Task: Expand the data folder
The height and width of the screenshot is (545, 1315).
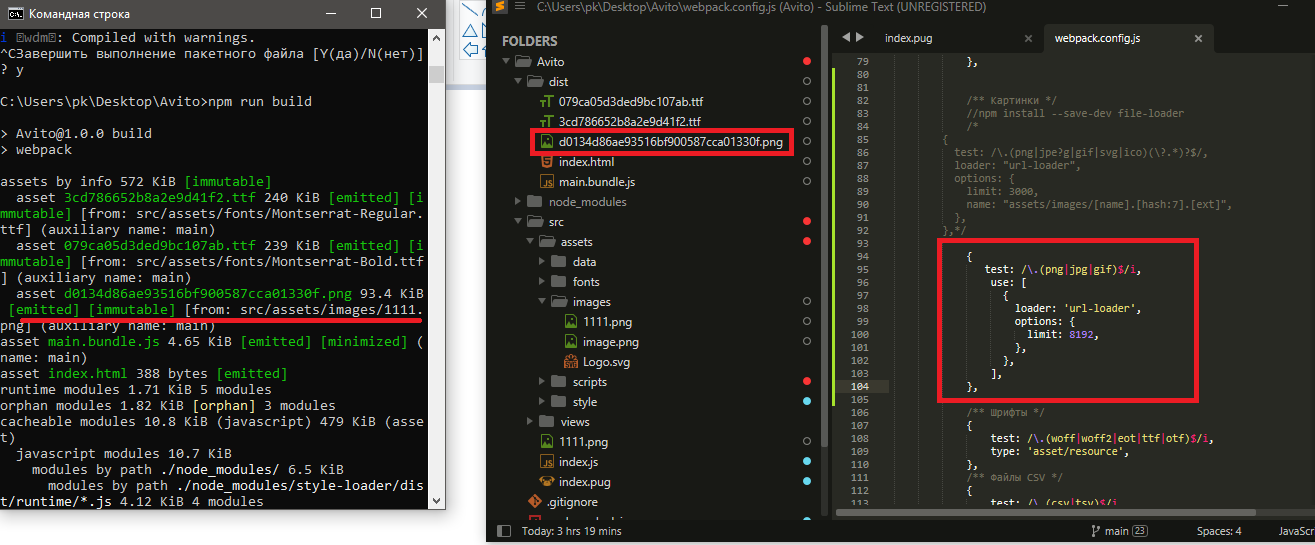Action: click(x=543, y=262)
